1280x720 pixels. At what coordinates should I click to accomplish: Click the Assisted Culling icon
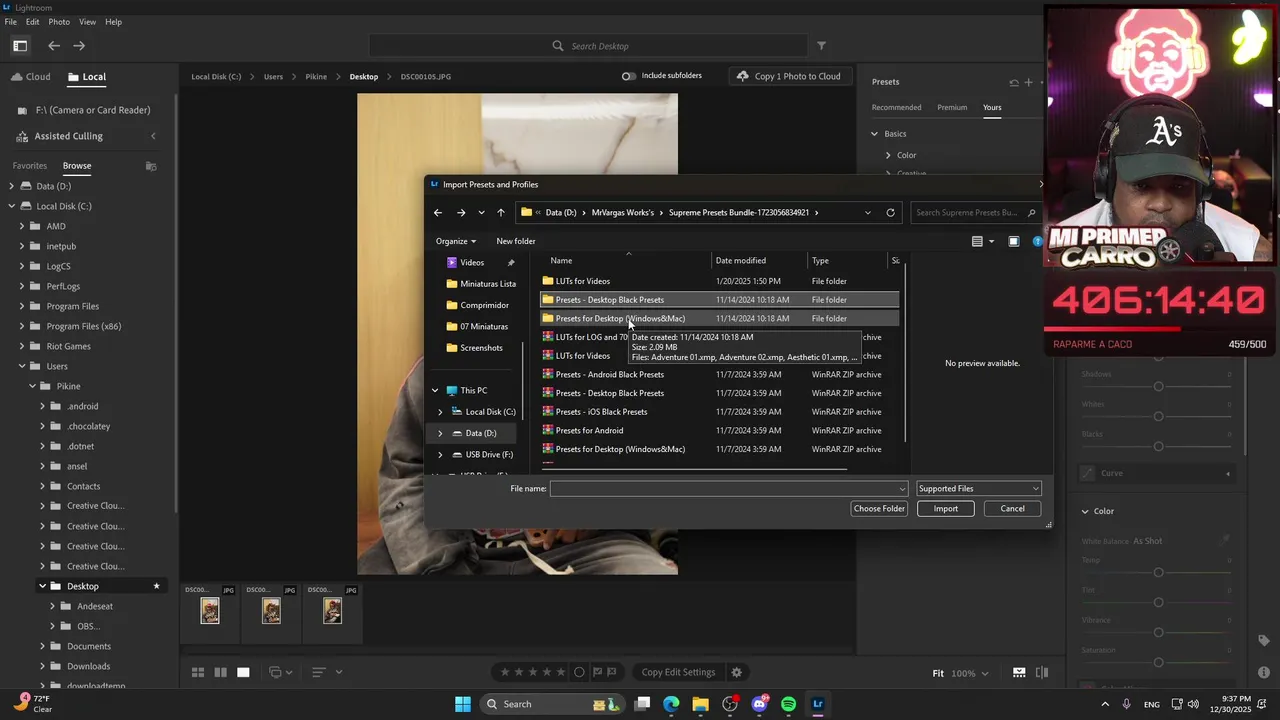24,136
